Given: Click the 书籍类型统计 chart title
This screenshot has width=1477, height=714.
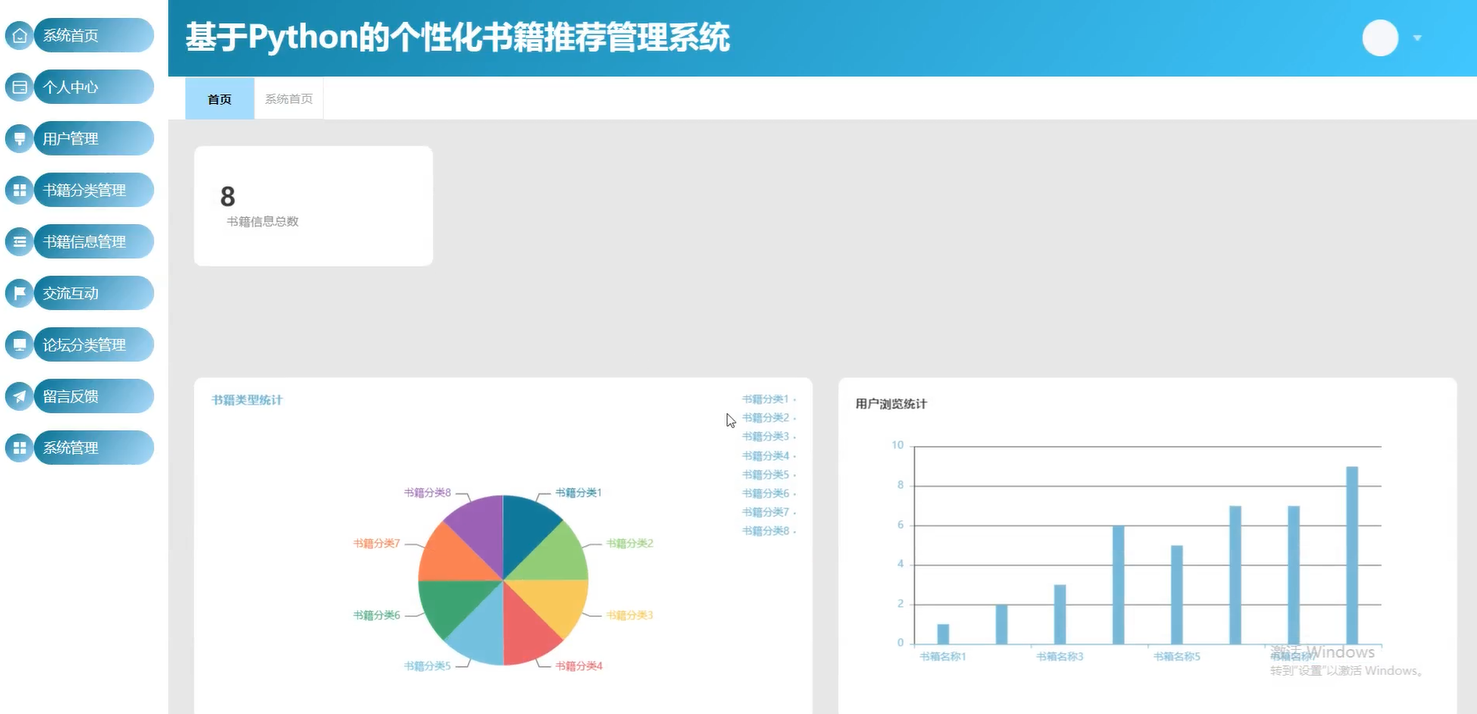Looking at the screenshot, I should pyautogui.click(x=247, y=400).
